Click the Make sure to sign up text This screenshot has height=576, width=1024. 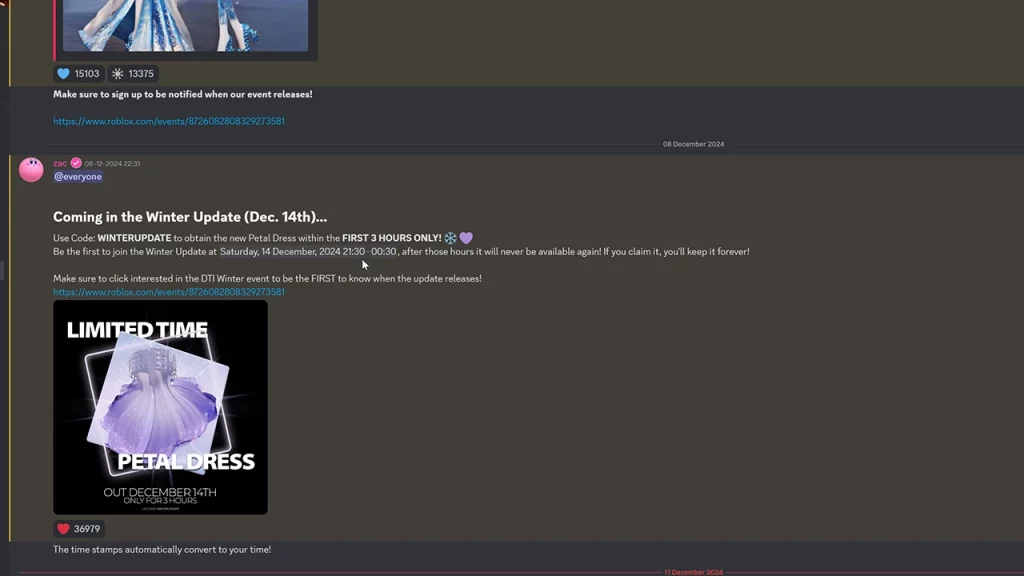coord(183,95)
